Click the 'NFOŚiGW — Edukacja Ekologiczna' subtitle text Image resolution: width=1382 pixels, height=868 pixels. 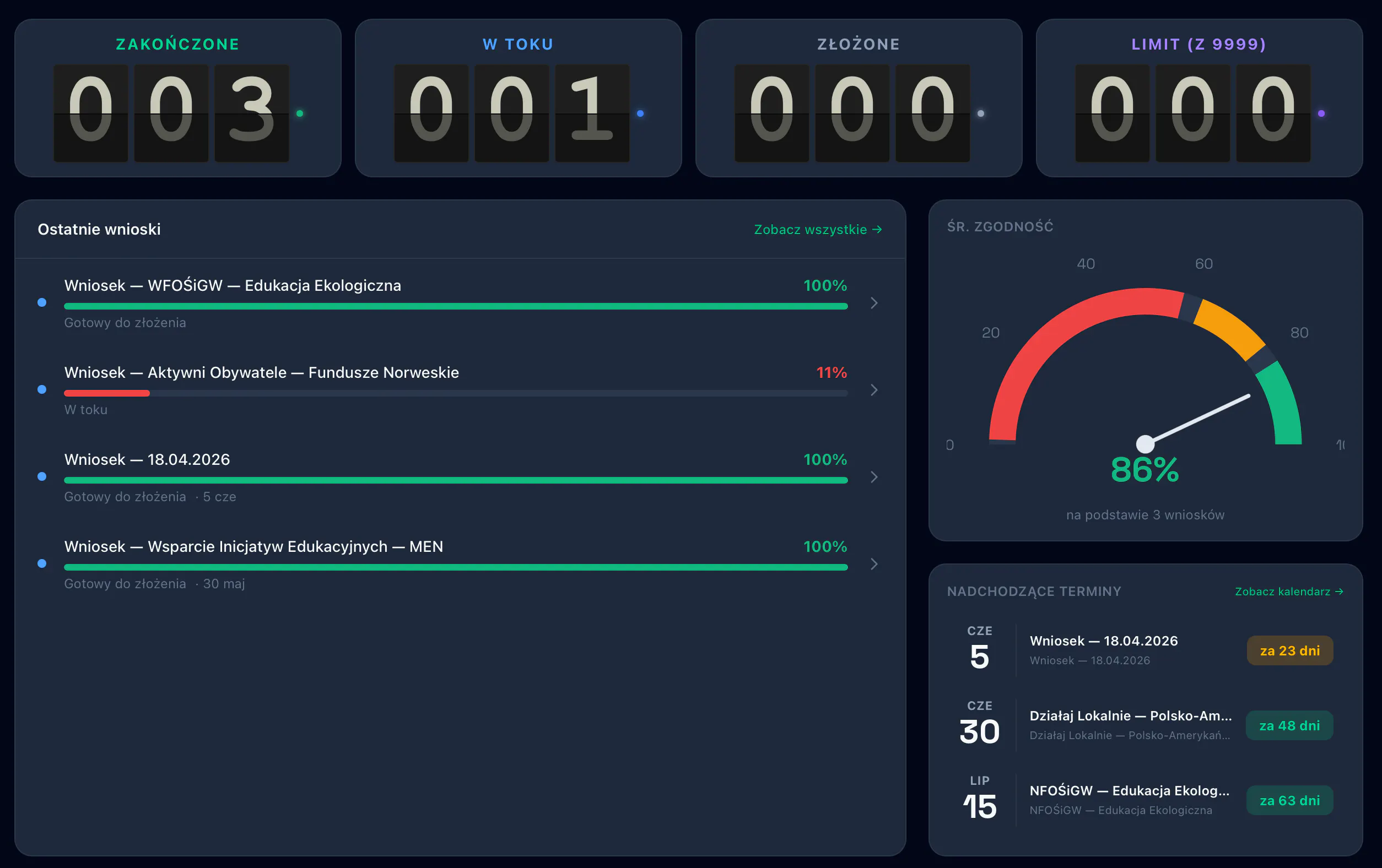click(x=1121, y=810)
